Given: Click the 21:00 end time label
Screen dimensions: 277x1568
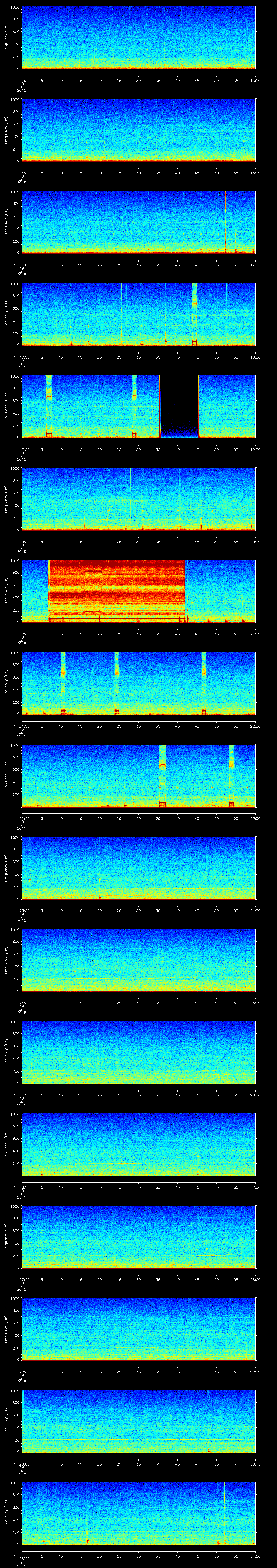Looking at the screenshot, I should pyautogui.click(x=255, y=634).
